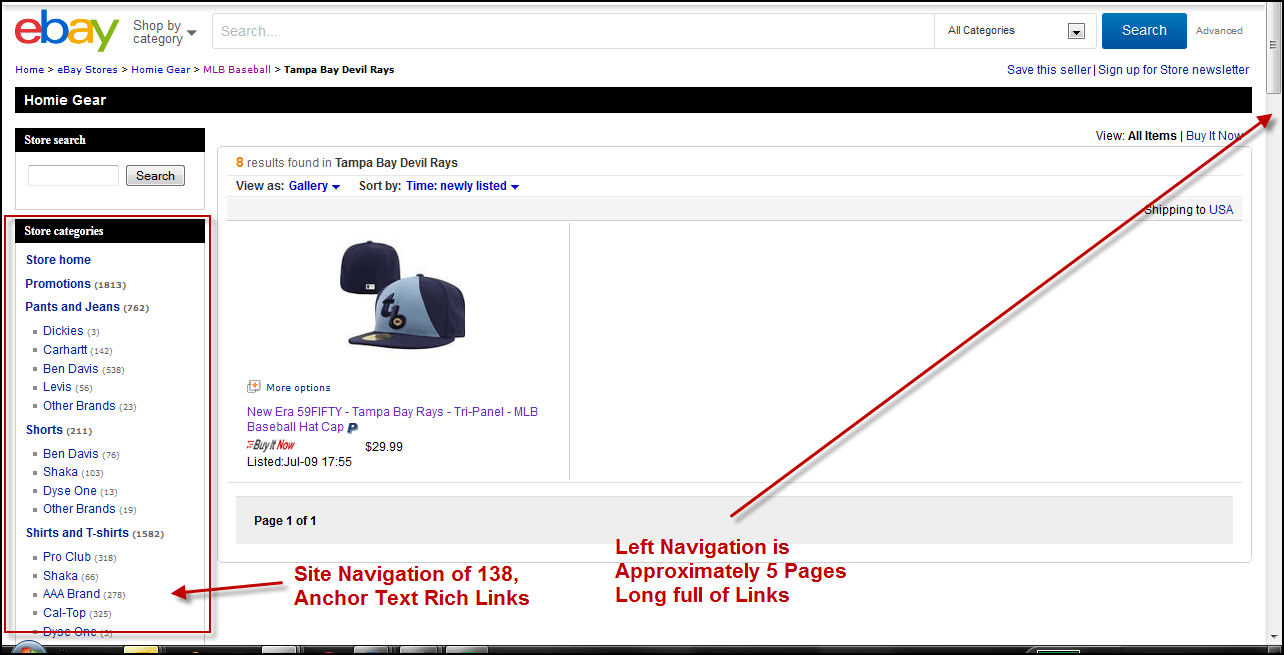Image resolution: width=1284 pixels, height=655 pixels.
Task: Click Sign up for Store newsletter
Action: tap(1173, 70)
